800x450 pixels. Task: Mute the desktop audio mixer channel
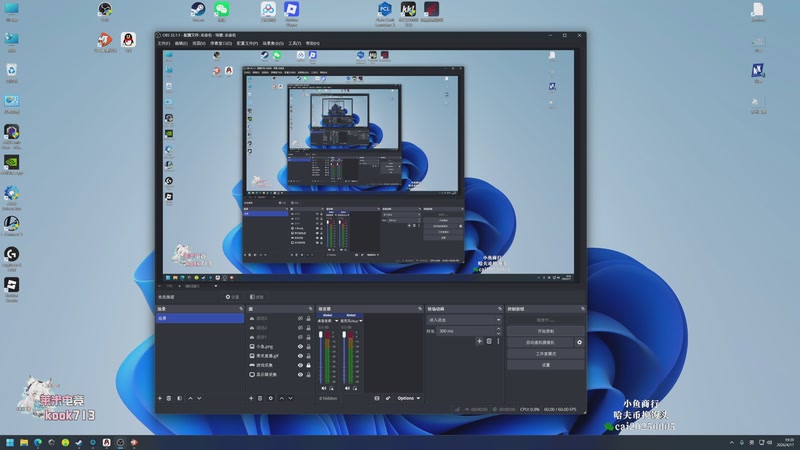pos(323,388)
